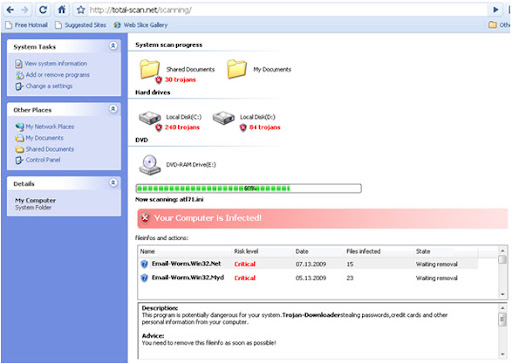The width and height of the screenshot is (512, 364).
Task: Open the other bookmarks folder
Action: (499, 25)
